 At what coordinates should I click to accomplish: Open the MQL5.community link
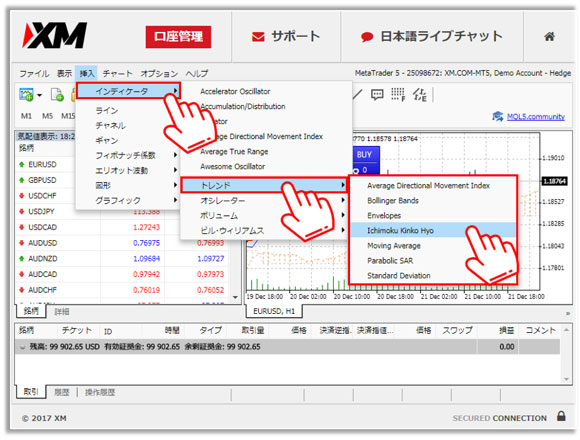point(536,117)
